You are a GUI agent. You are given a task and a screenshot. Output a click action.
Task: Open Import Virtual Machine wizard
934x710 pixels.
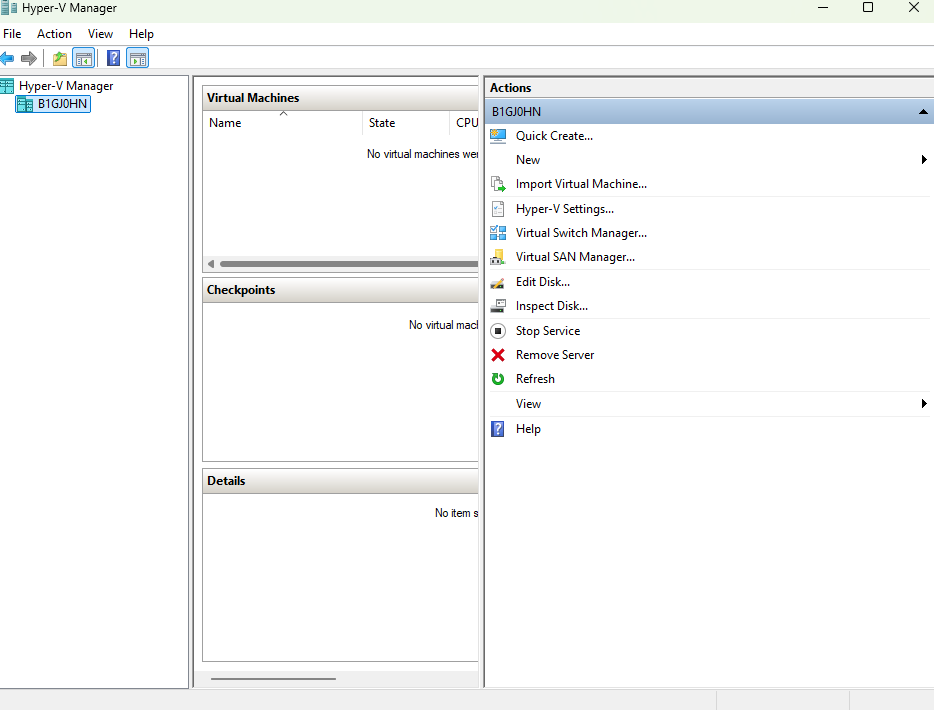[581, 184]
